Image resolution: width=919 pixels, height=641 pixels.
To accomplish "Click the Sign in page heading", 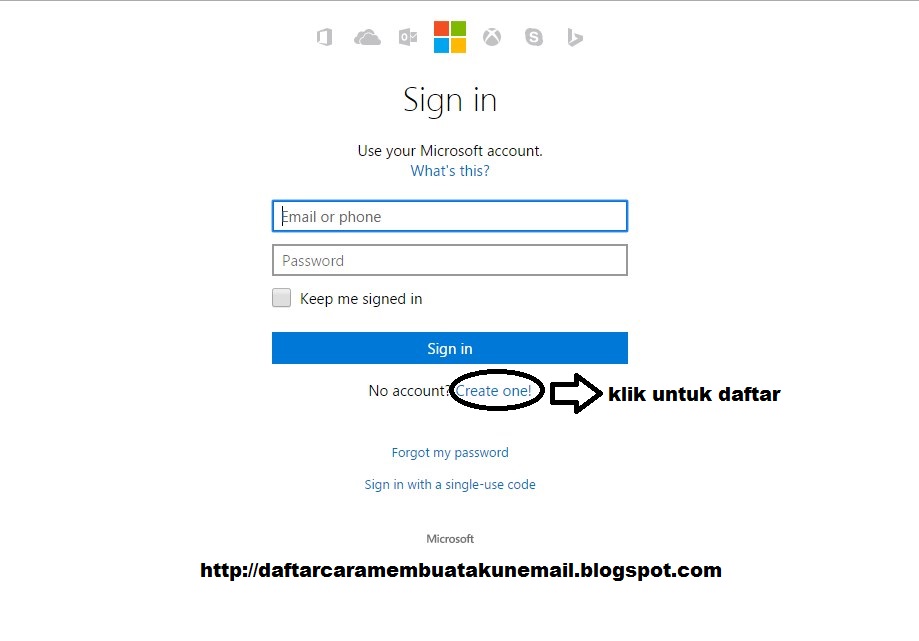I will click(x=450, y=100).
